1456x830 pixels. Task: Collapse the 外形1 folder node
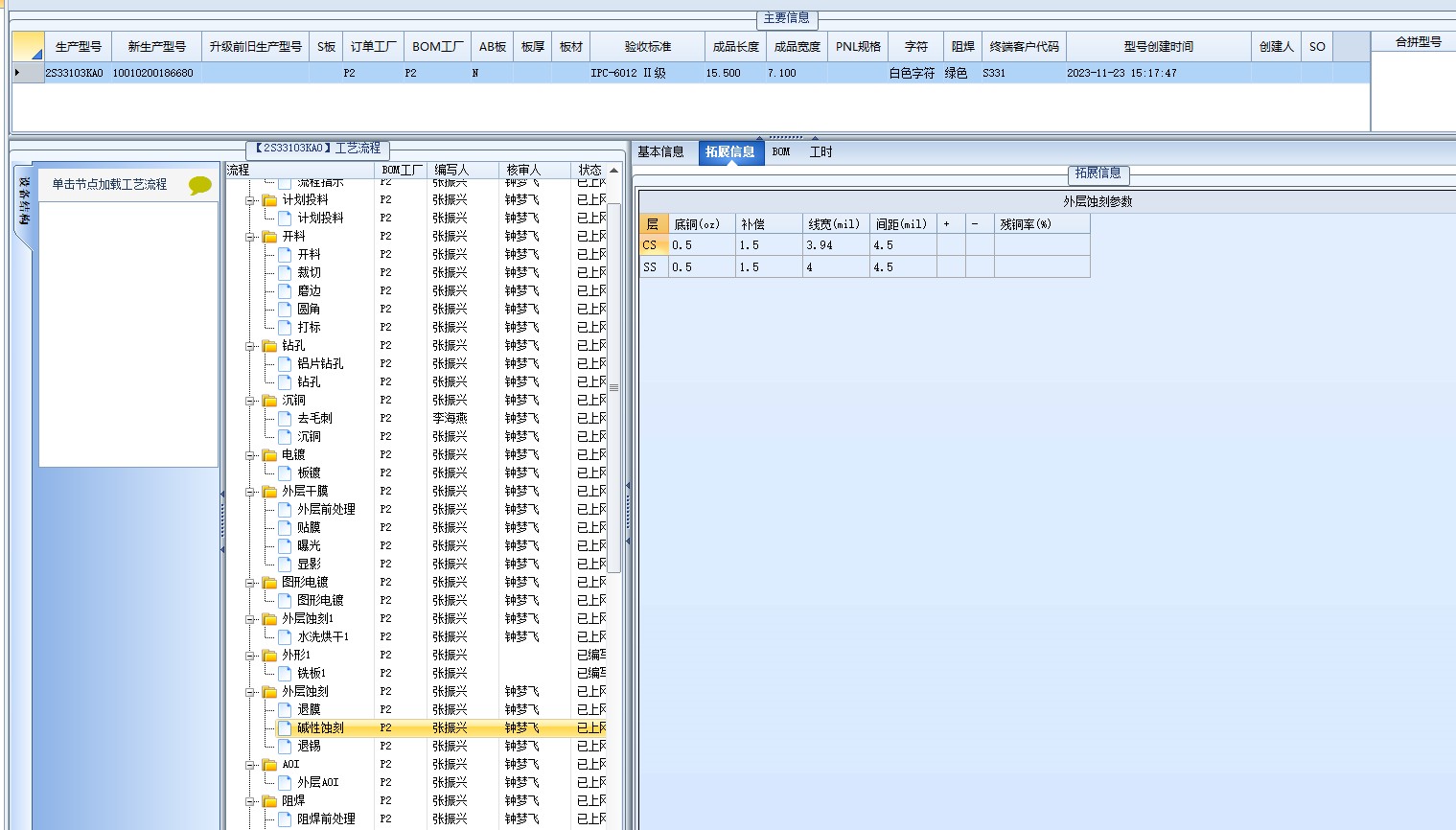point(251,656)
